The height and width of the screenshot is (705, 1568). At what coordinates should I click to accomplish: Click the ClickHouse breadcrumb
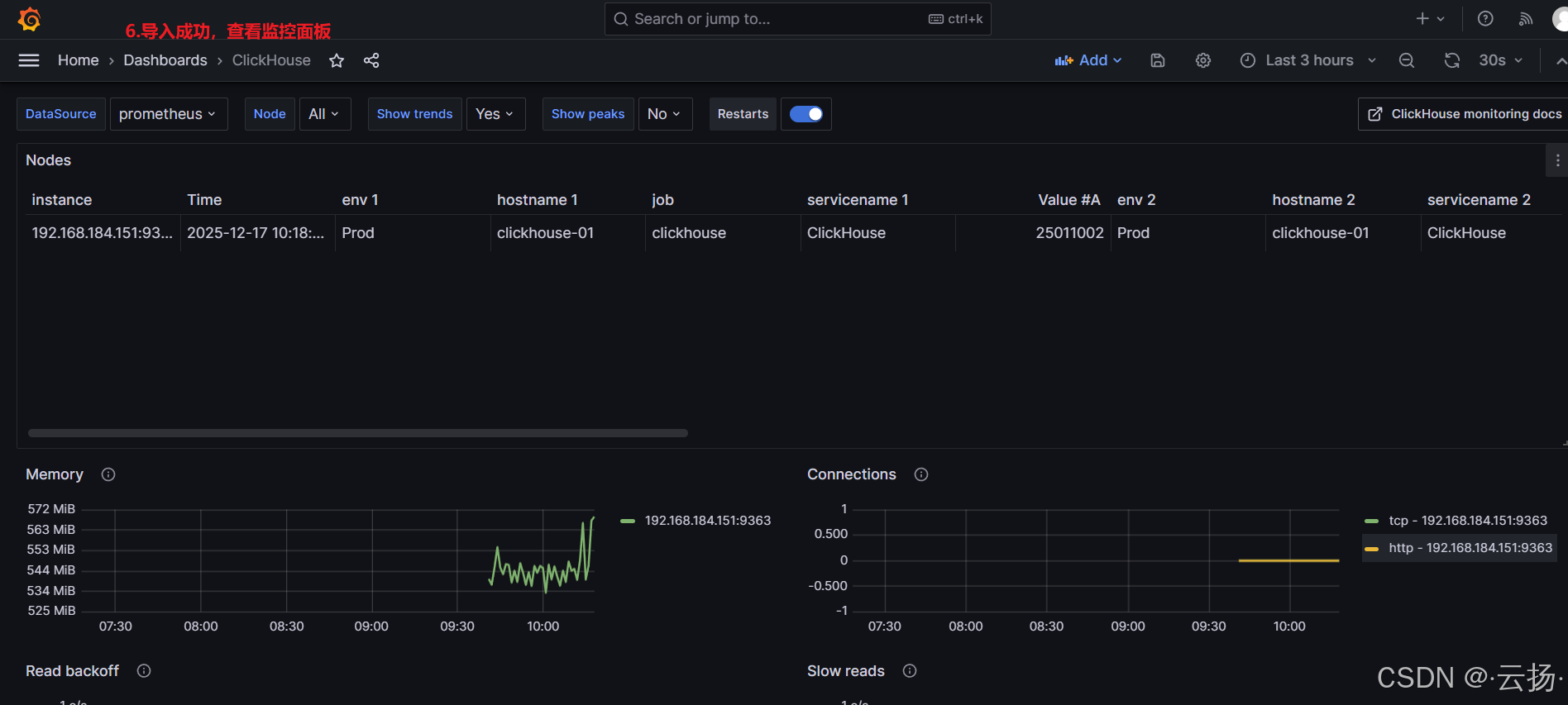[x=271, y=60]
